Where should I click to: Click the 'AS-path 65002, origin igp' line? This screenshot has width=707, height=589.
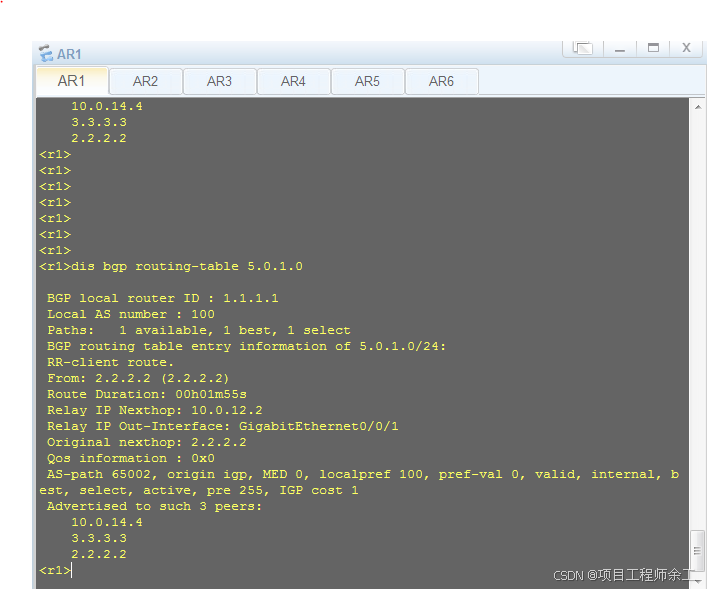[x=363, y=474]
